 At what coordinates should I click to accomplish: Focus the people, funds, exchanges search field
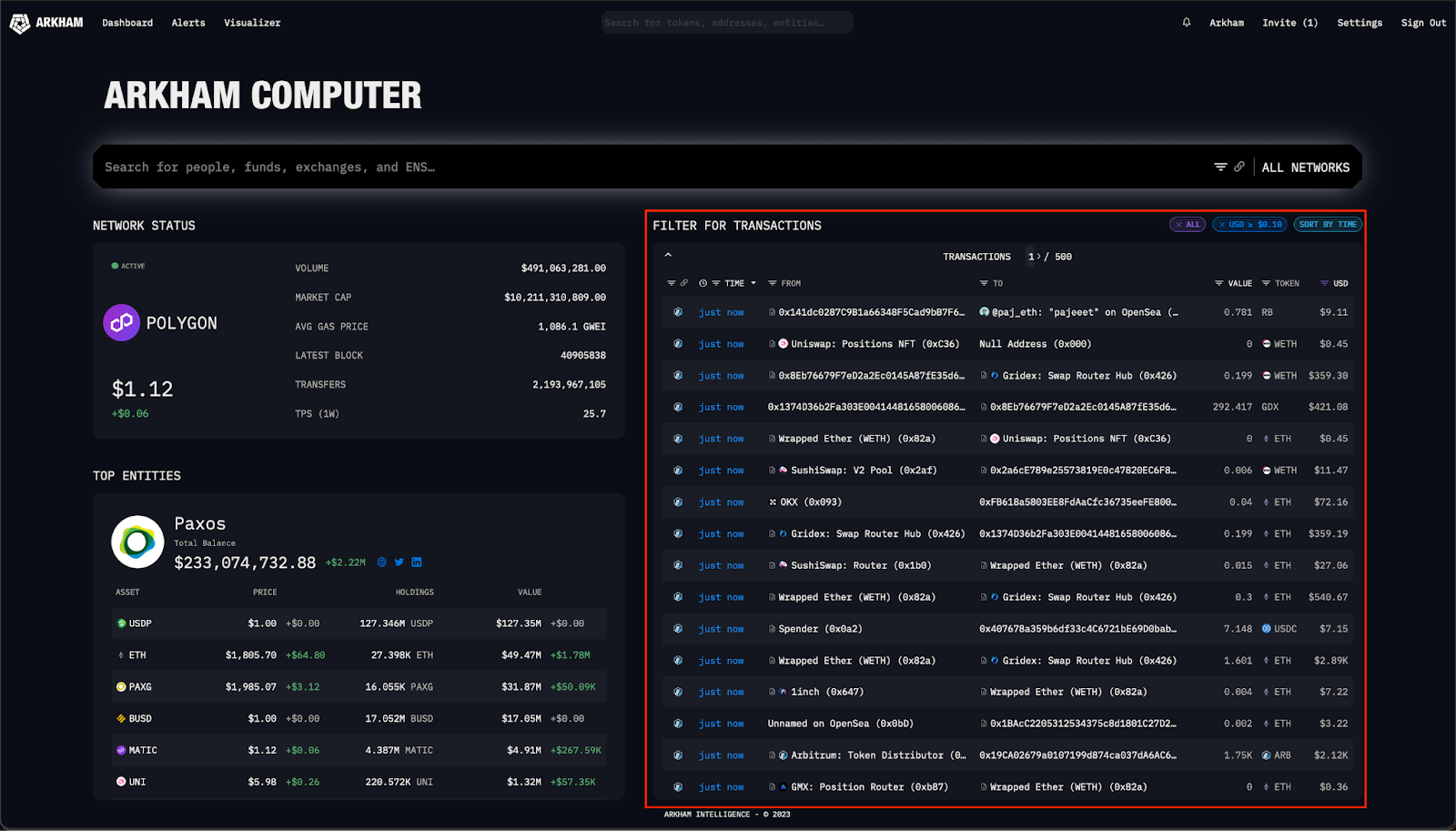click(x=651, y=167)
